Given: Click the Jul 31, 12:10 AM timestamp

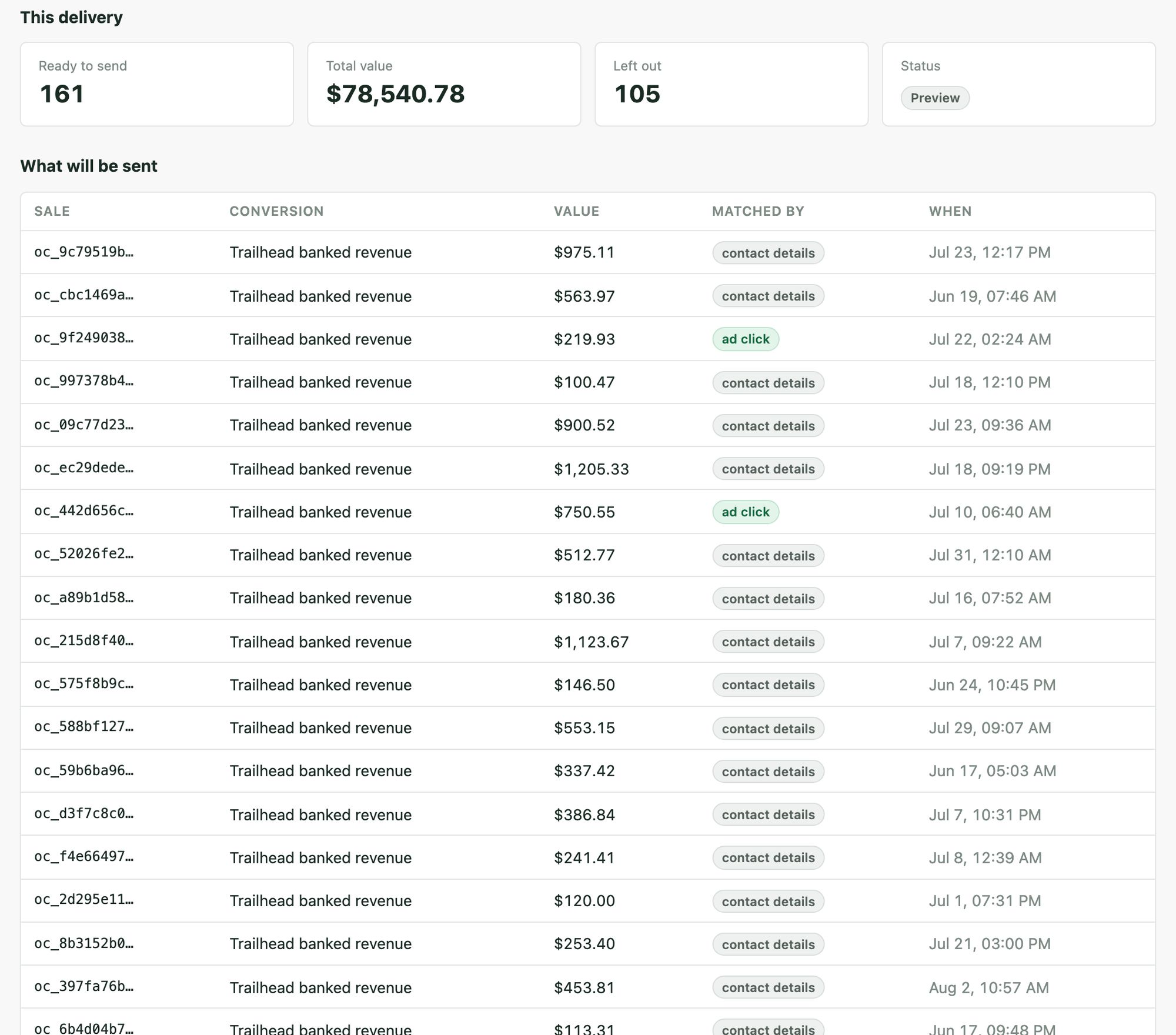Looking at the screenshot, I should tap(990, 555).
